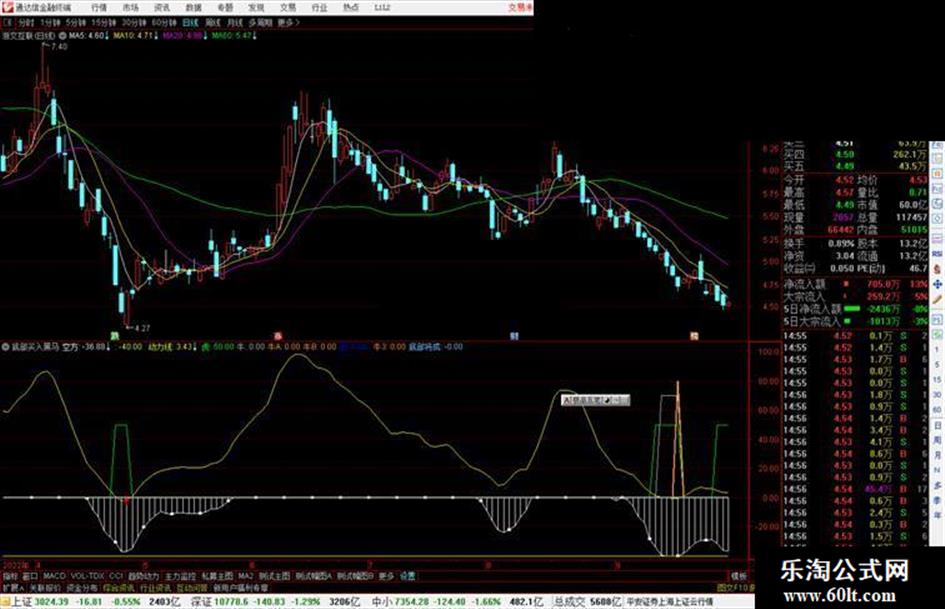Switch chart to 30分钟 period
This screenshot has height=609, width=945.
[133, 22]
